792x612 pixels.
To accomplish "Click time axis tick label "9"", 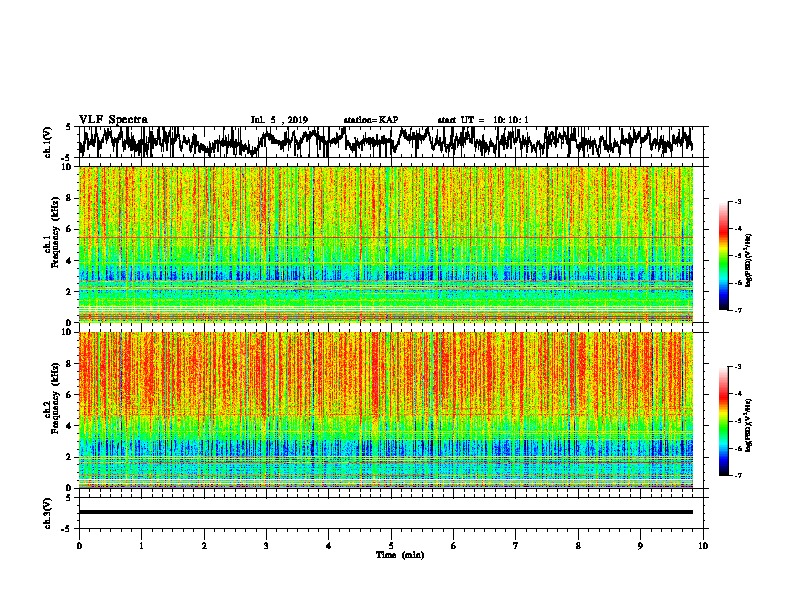I will click(640, 546).
